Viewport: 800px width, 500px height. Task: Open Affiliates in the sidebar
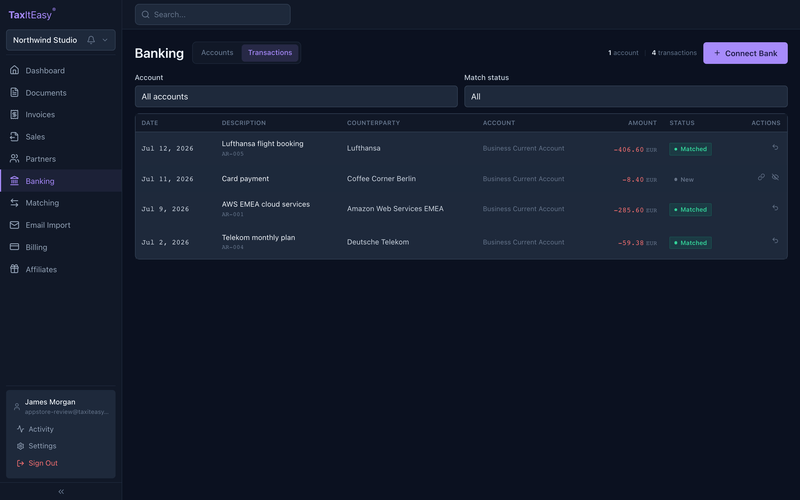click(x=61, y=269)
